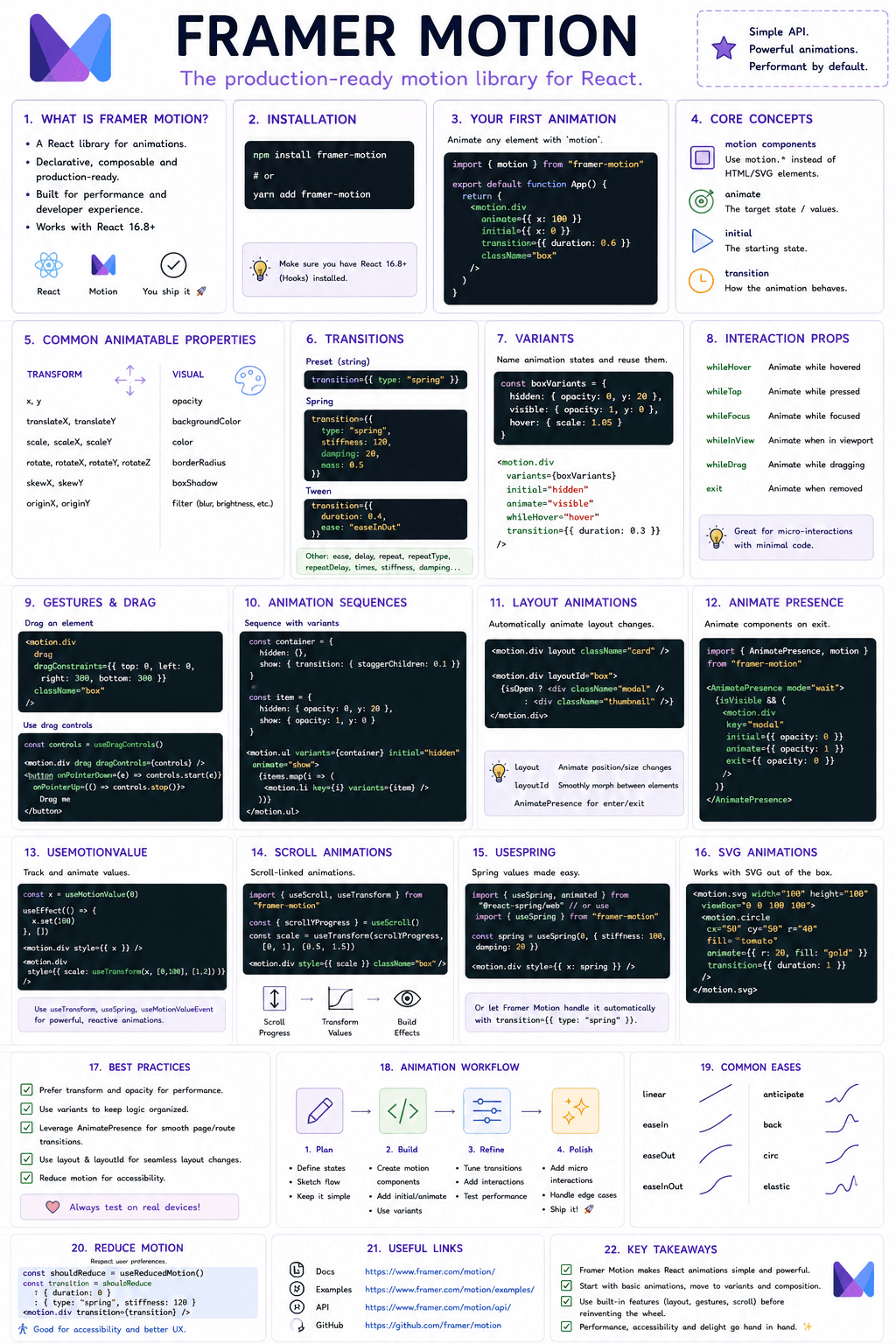Click the API icon in Useful Links
896x1344 pixels.
point(297,1306)
